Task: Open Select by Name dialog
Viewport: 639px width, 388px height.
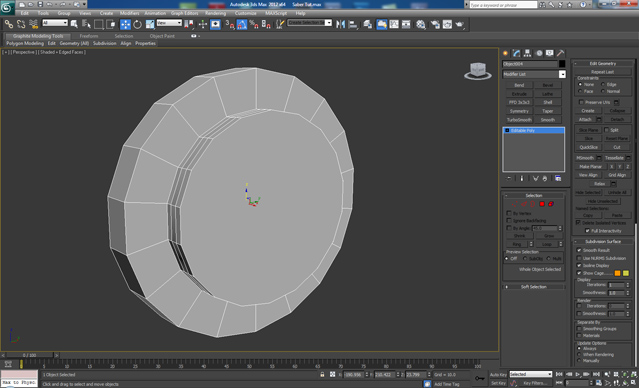Action: pos(86,24)
